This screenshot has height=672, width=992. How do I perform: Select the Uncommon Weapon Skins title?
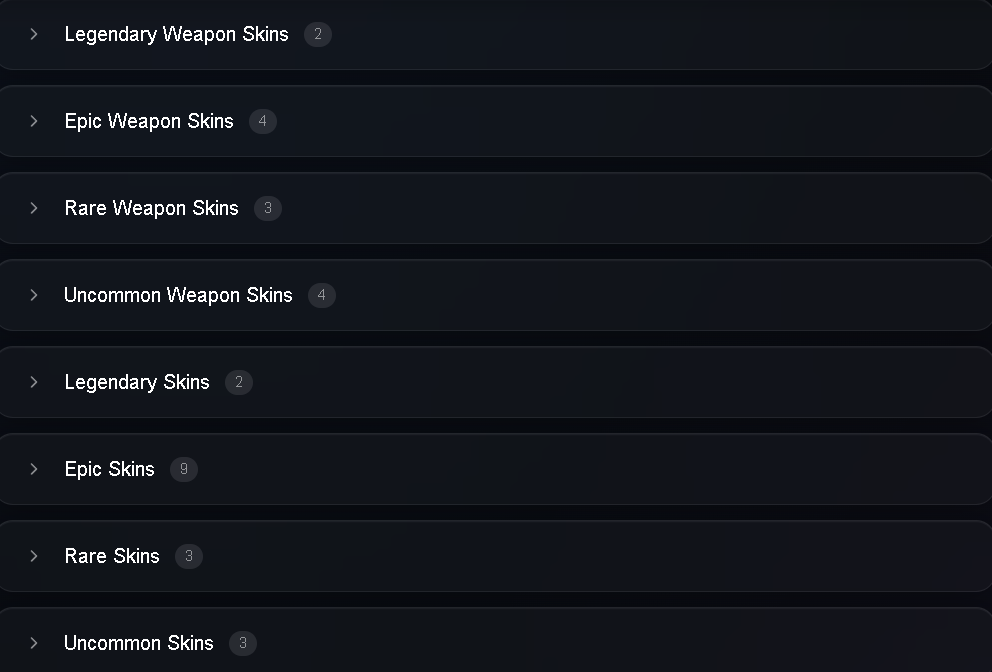click(x=178, y=295)
